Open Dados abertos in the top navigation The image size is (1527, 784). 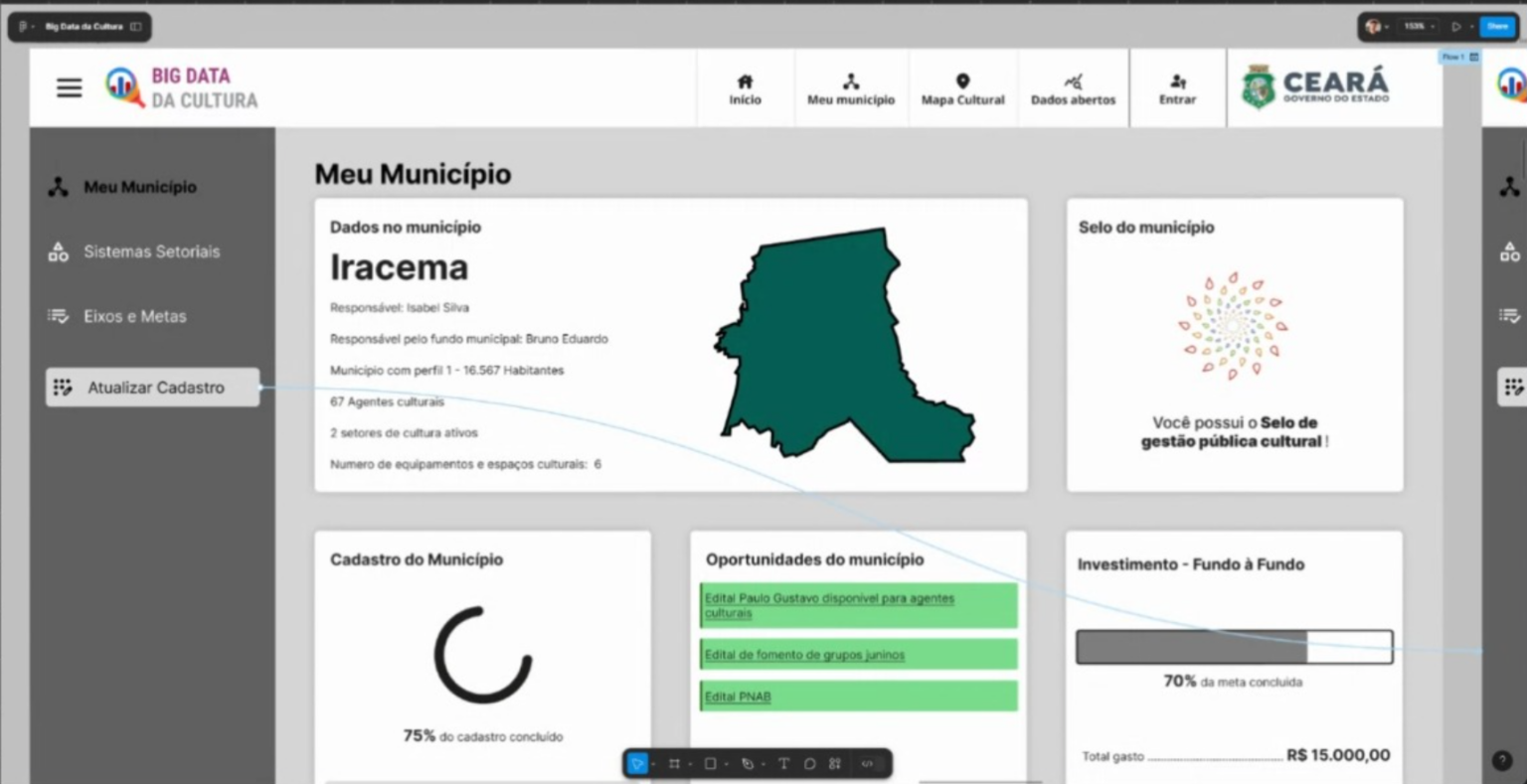point(1073,89)
